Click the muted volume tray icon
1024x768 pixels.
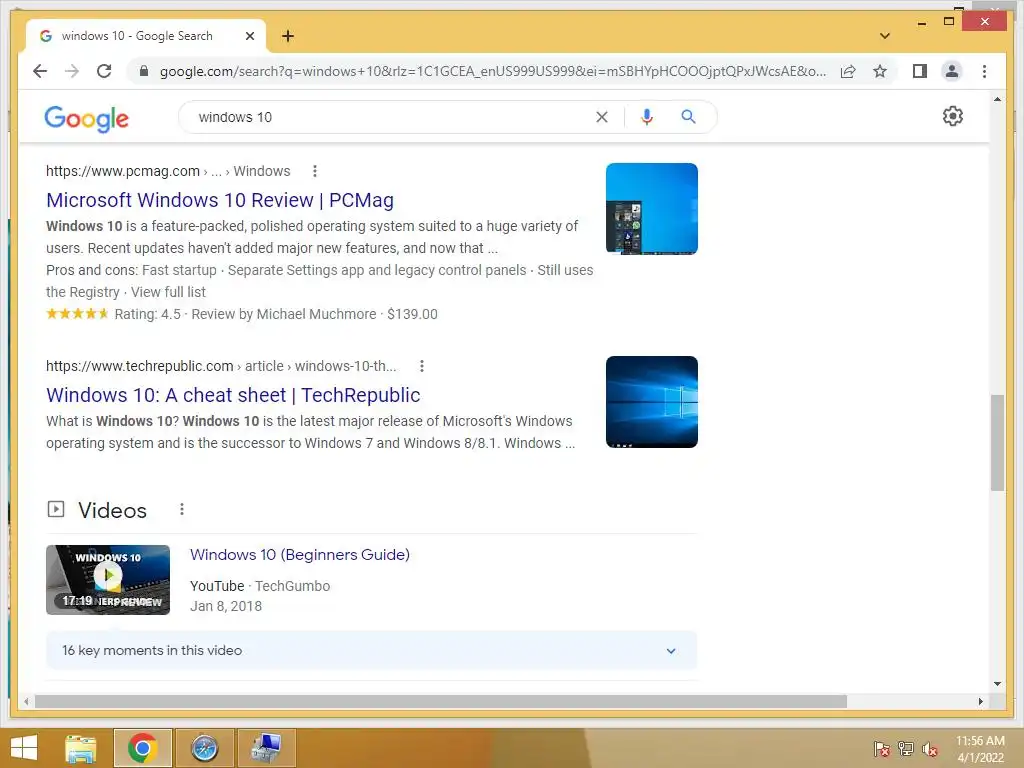pyautogui.click(x=930, y=748)
